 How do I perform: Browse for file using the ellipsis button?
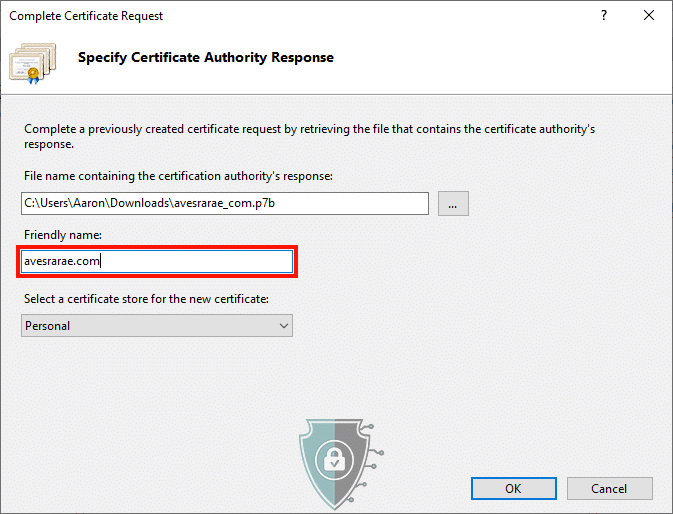pos(452,203)
